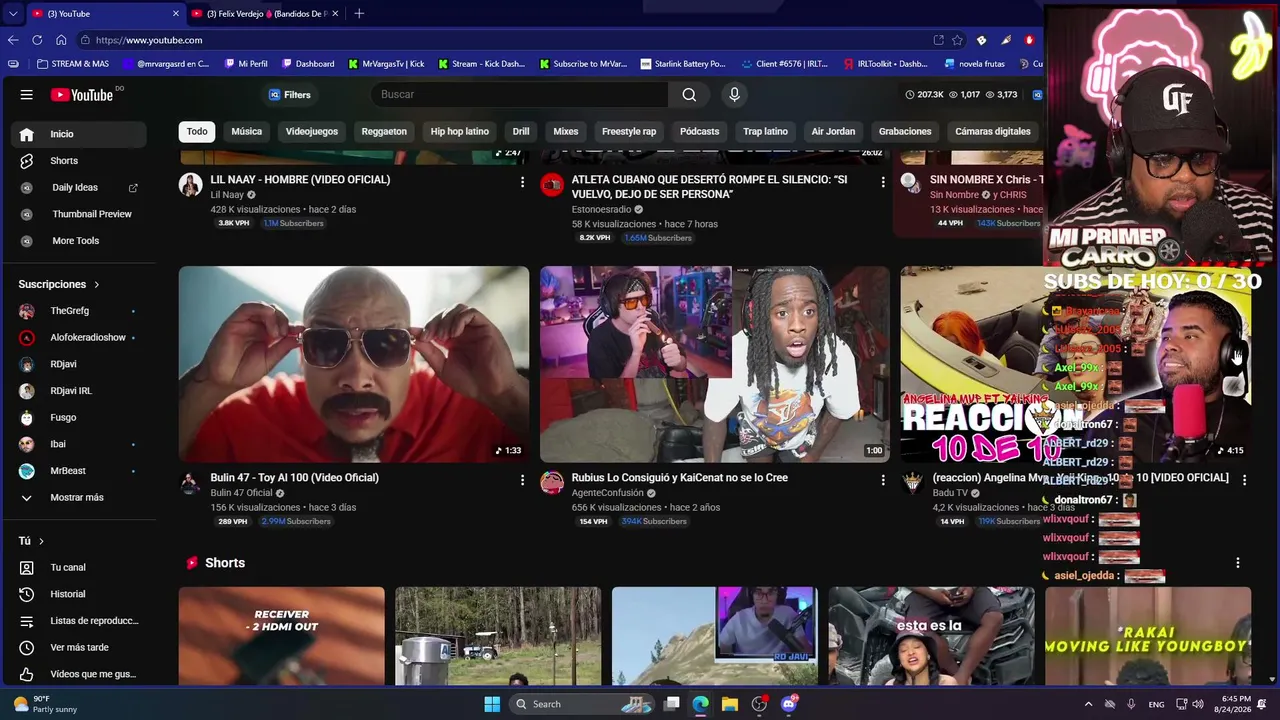
Task: Select the Todo filter chip
Action: (x=197, y=131)
